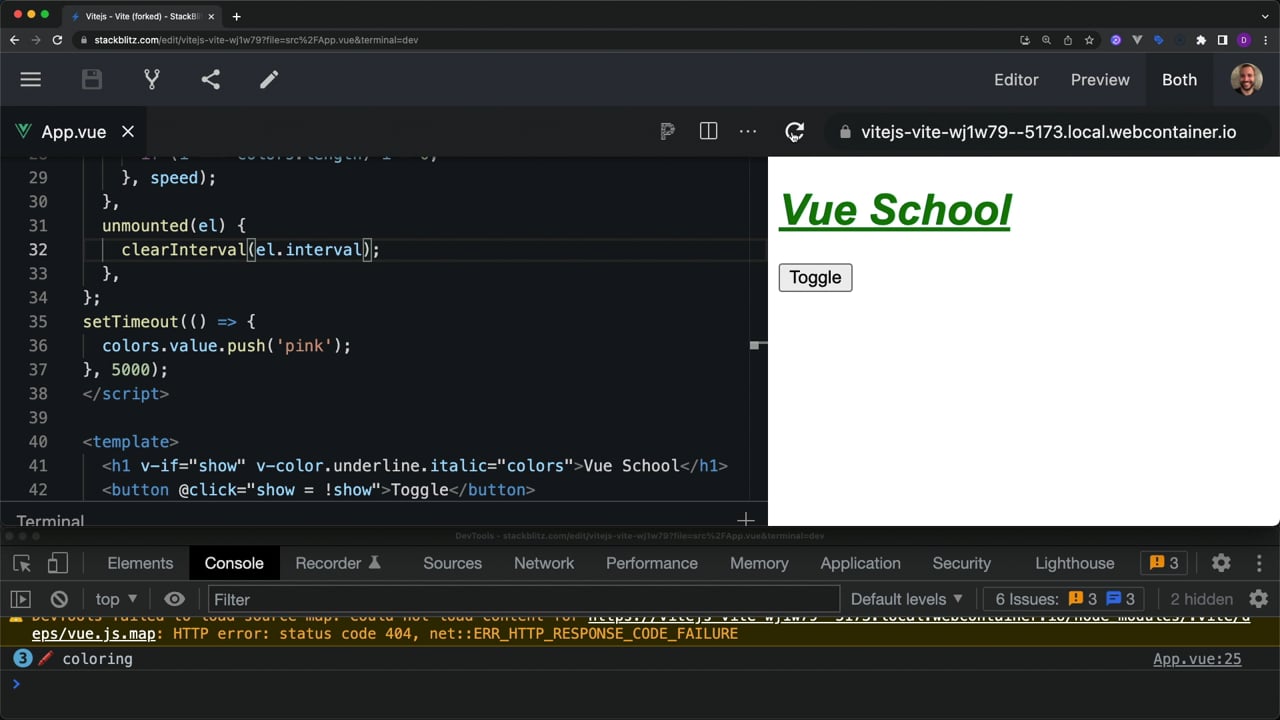Open the StackBlitz hamburger menu
The width and height of the screenshot is (1280, 720).
pos(31,80)
